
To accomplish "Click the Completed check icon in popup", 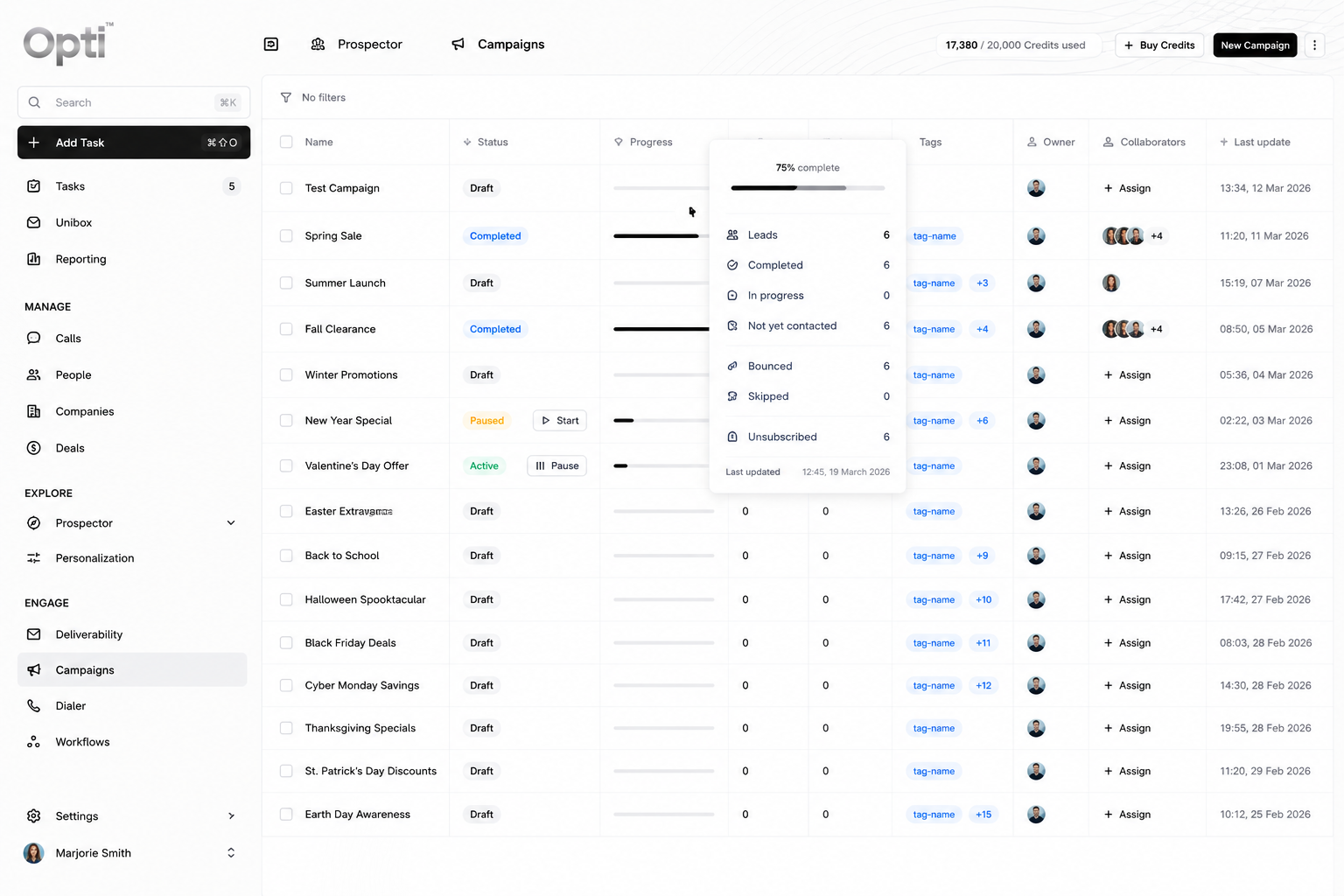I will [x=732, y=265].
